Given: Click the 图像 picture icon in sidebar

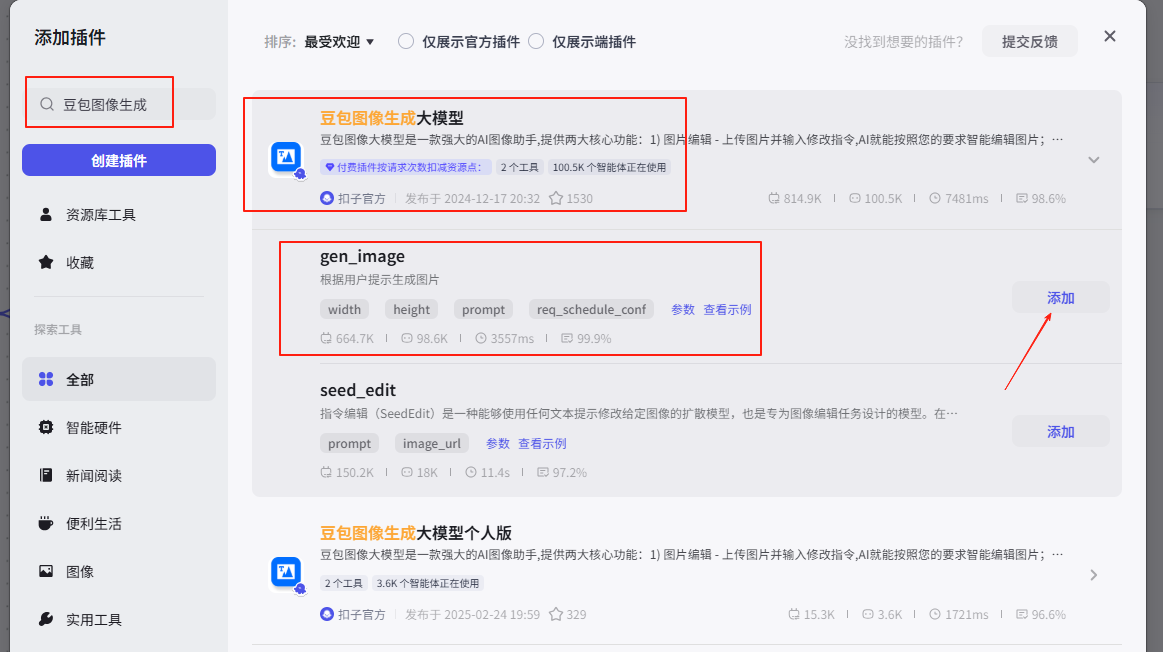Looking at the screenshot, I should click(46, 571).
